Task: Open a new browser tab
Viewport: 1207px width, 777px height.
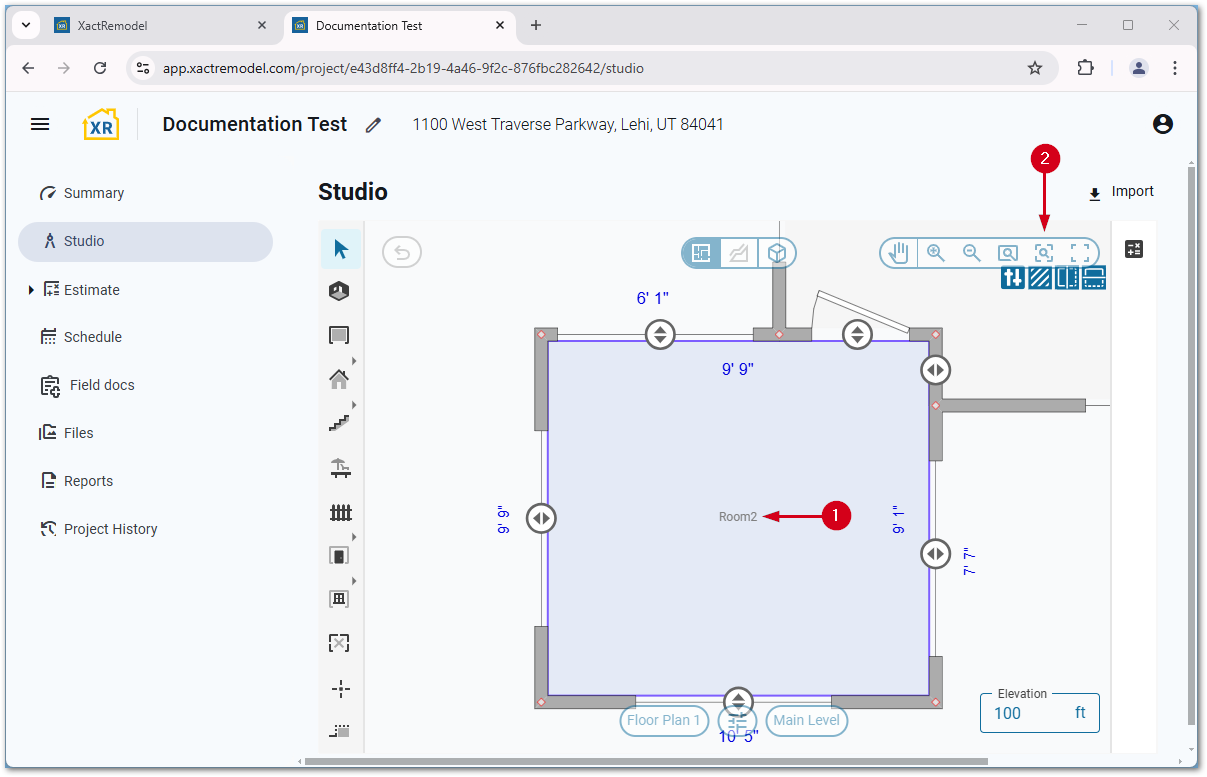Action: pos(536,25)
